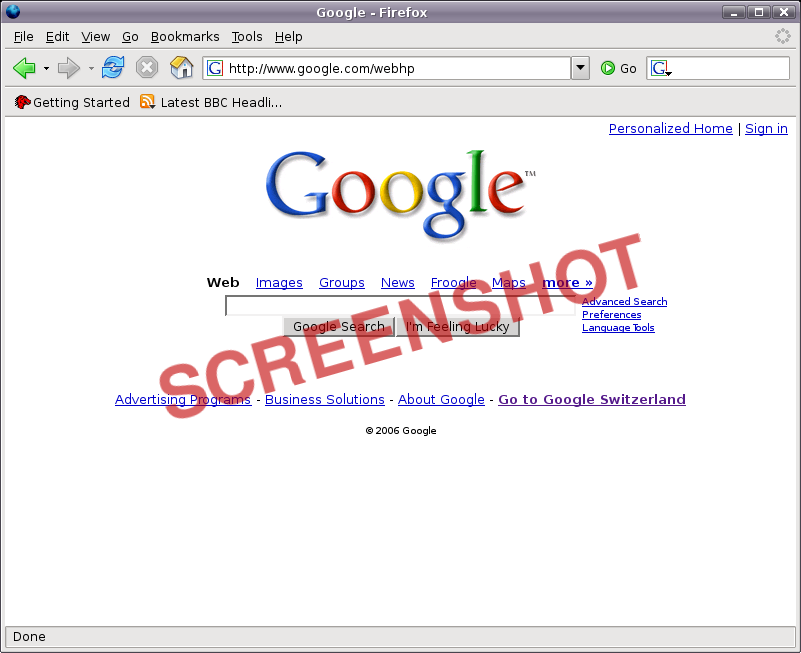Open the Advanced Search link

click(x=624, y=301)
